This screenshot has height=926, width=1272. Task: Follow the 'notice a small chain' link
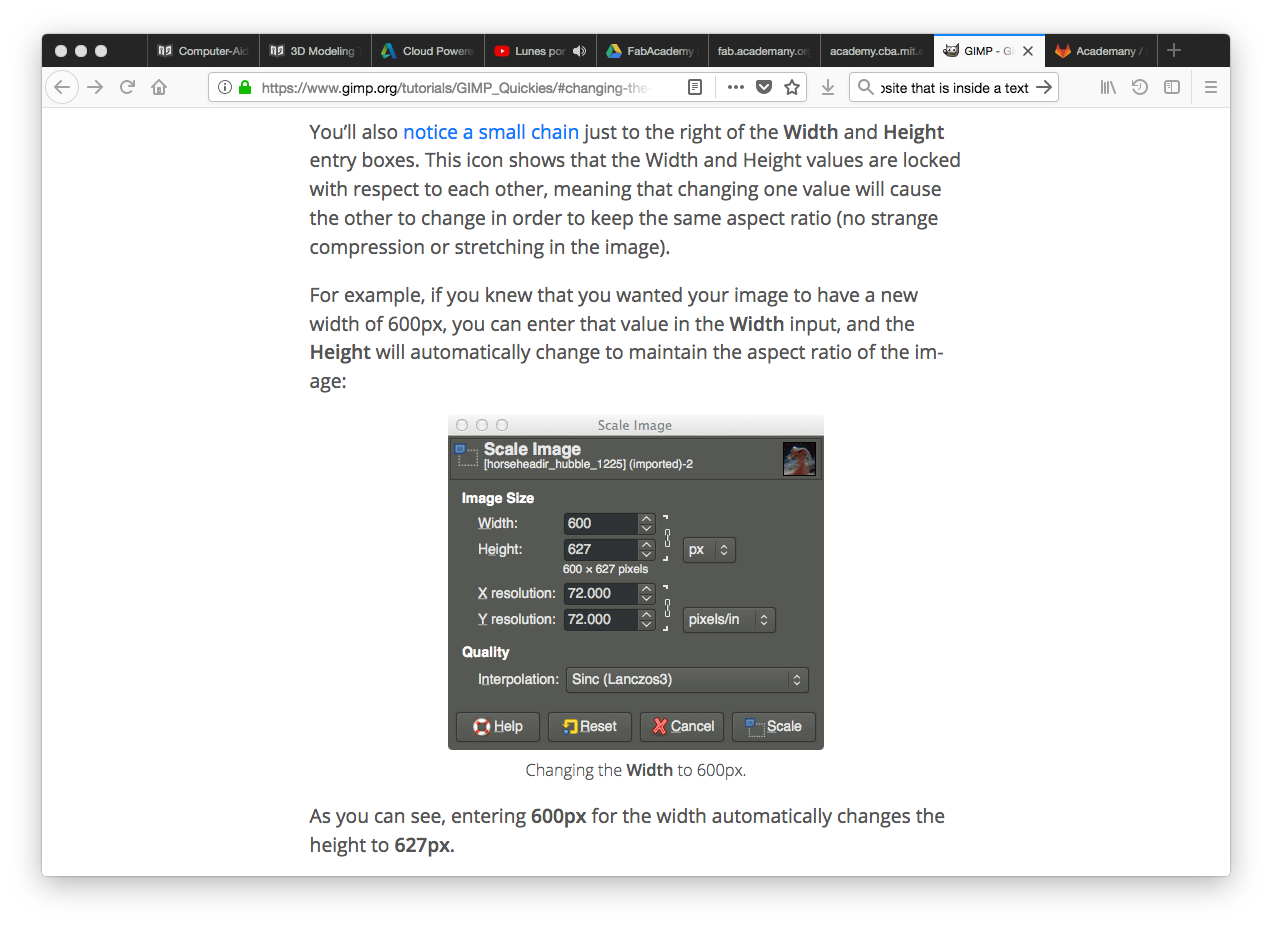point(491,132)
